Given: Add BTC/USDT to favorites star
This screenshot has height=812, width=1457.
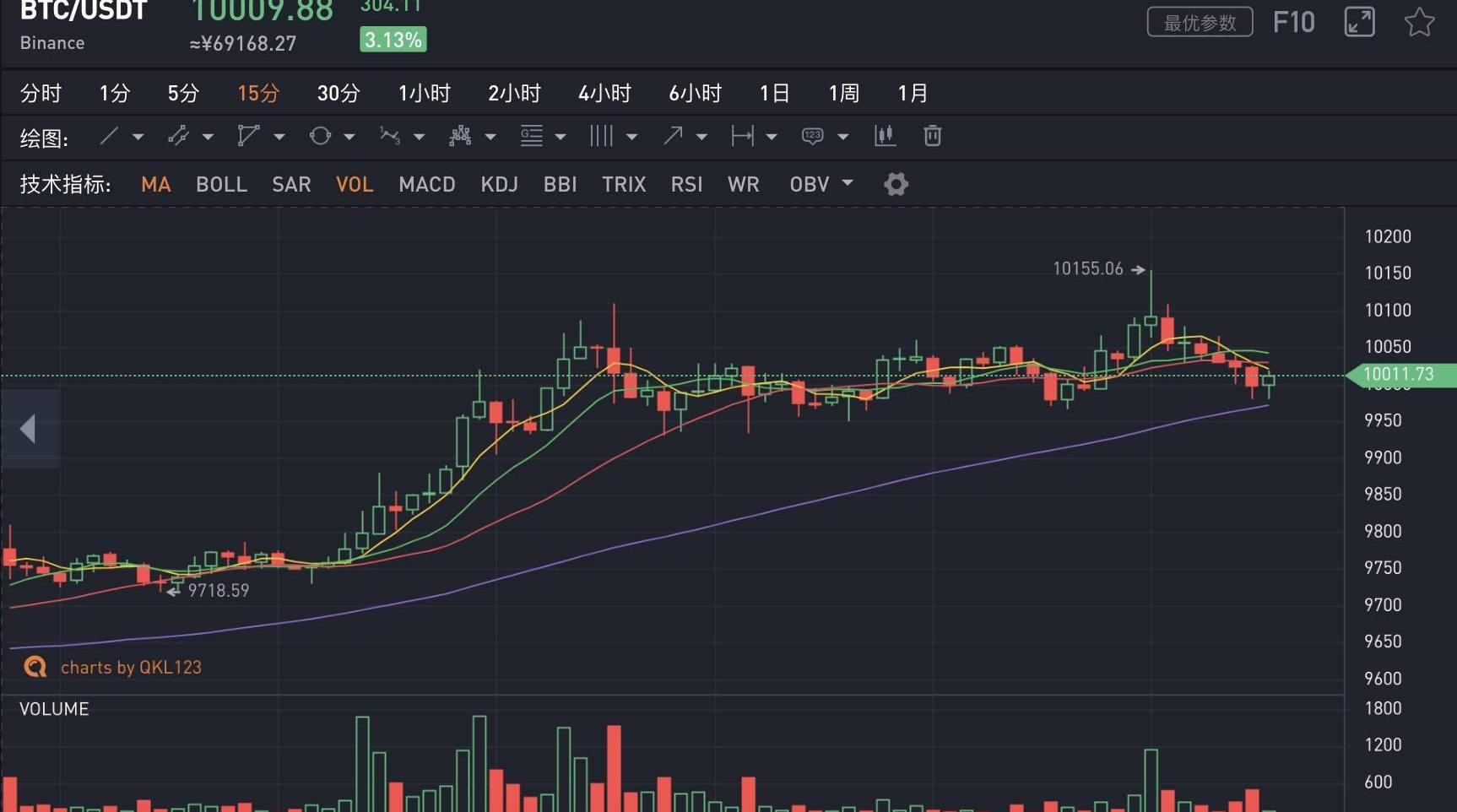Looking at the screenshot, I should (x=1419, y=22).
